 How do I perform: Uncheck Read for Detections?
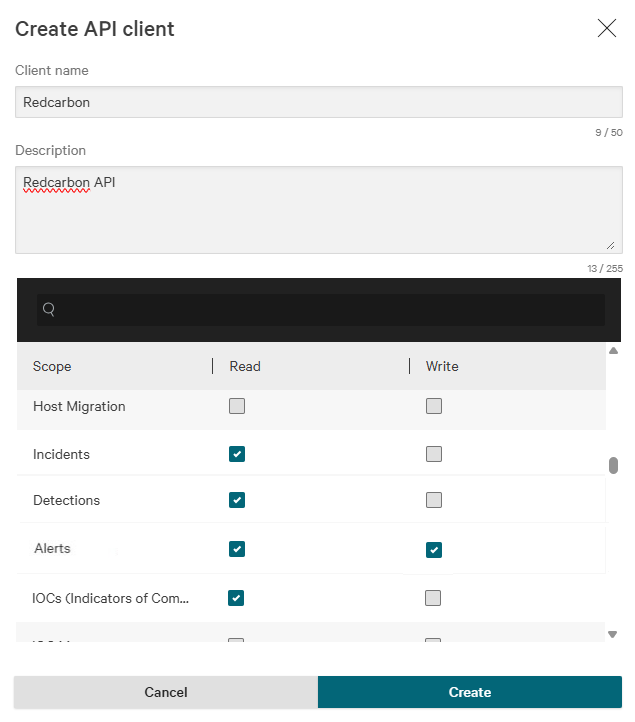237,500
